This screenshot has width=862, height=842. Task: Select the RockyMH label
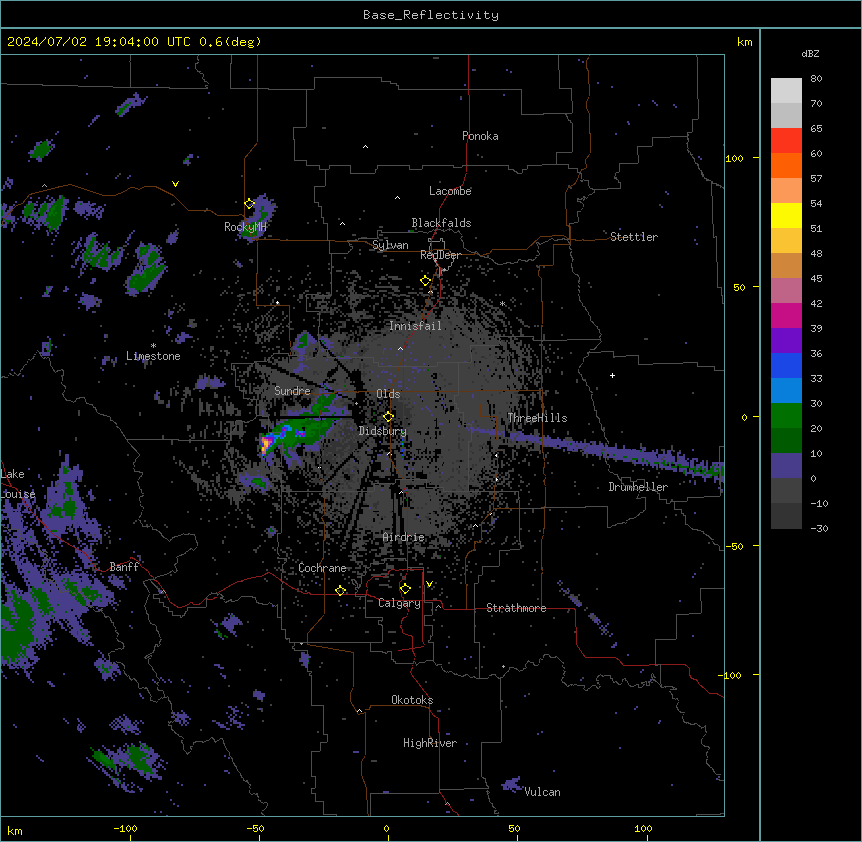[x=245, y=227]
